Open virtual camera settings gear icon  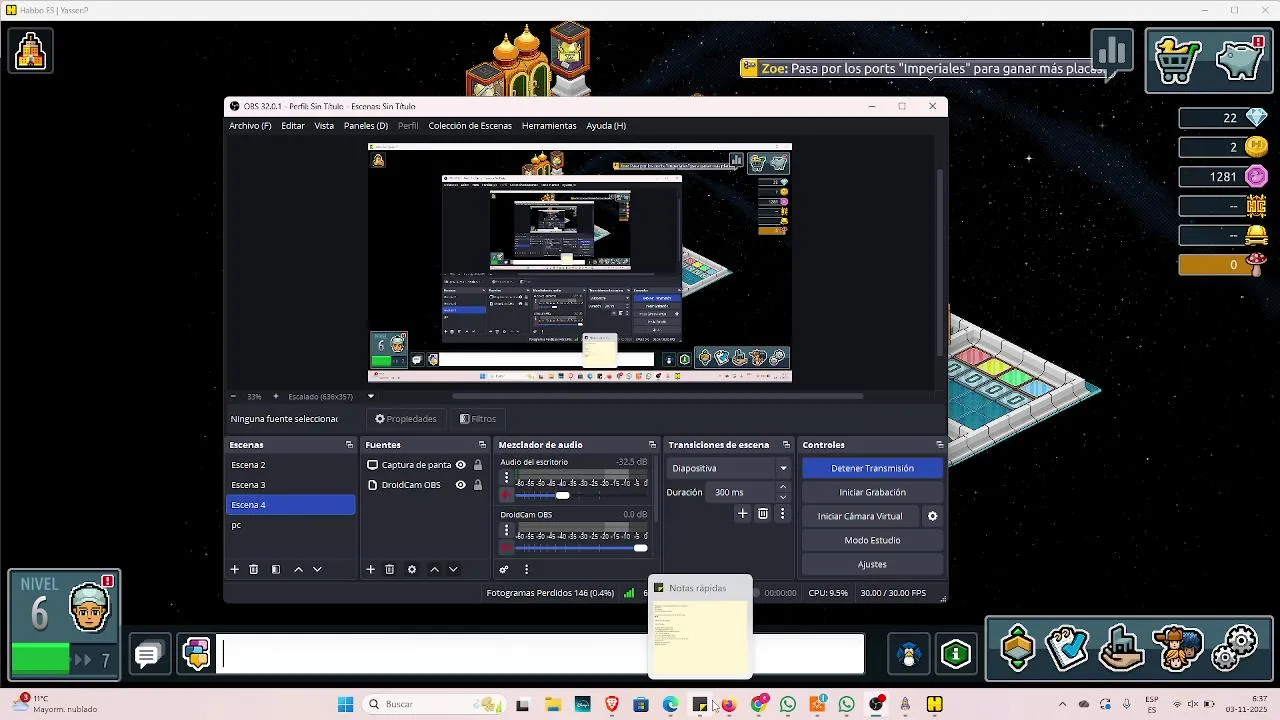932,516
